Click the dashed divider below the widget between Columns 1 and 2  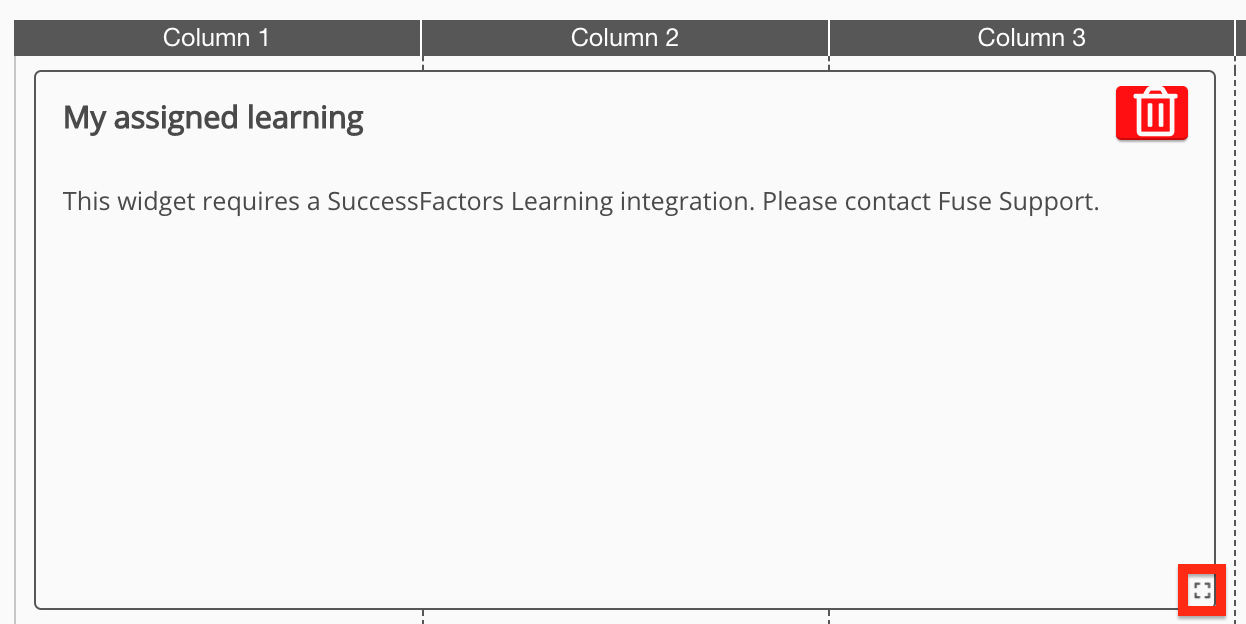tap(423, 616)
